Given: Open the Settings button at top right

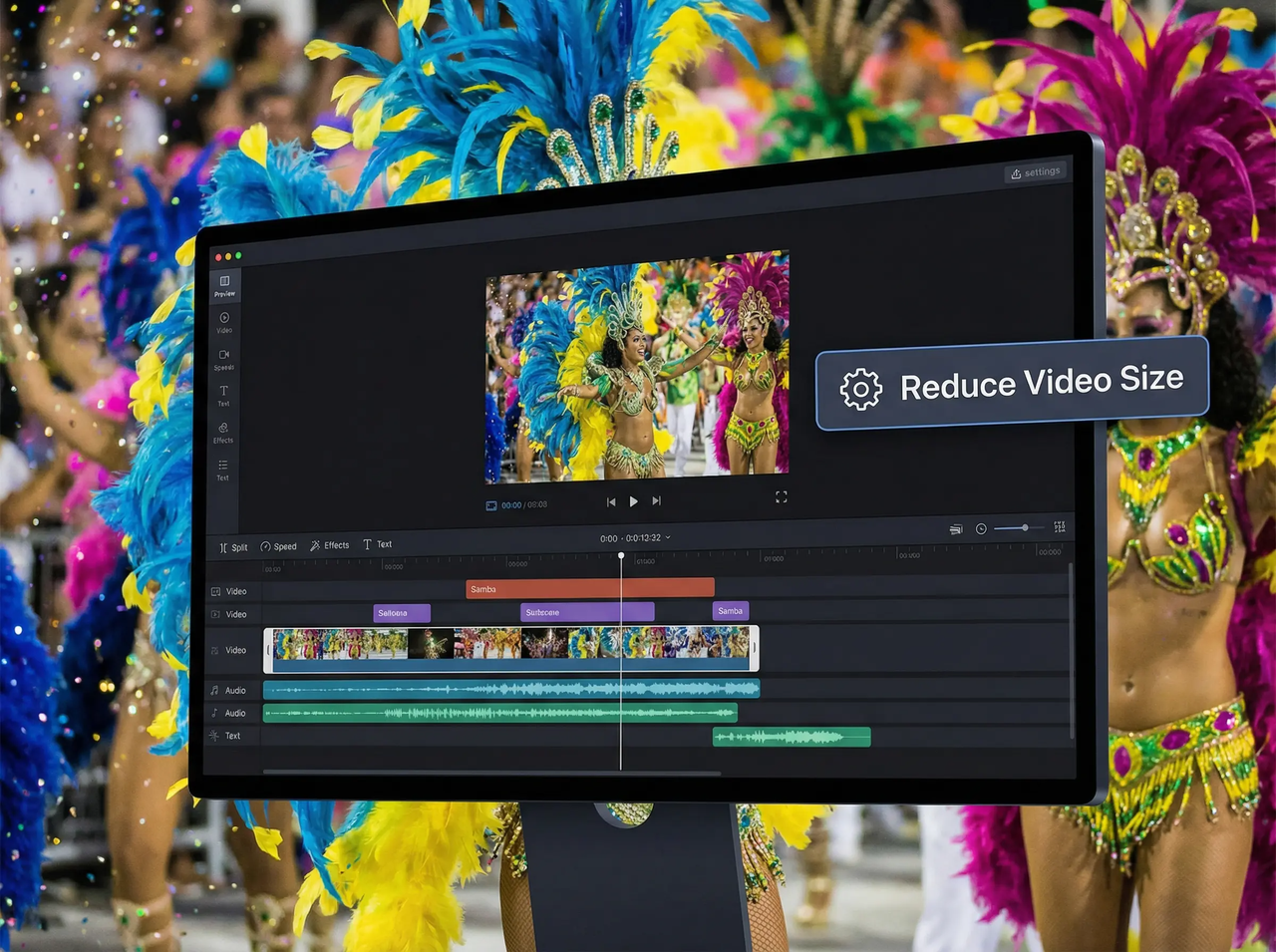Looking at the screenshot, I should [1036, 171].
